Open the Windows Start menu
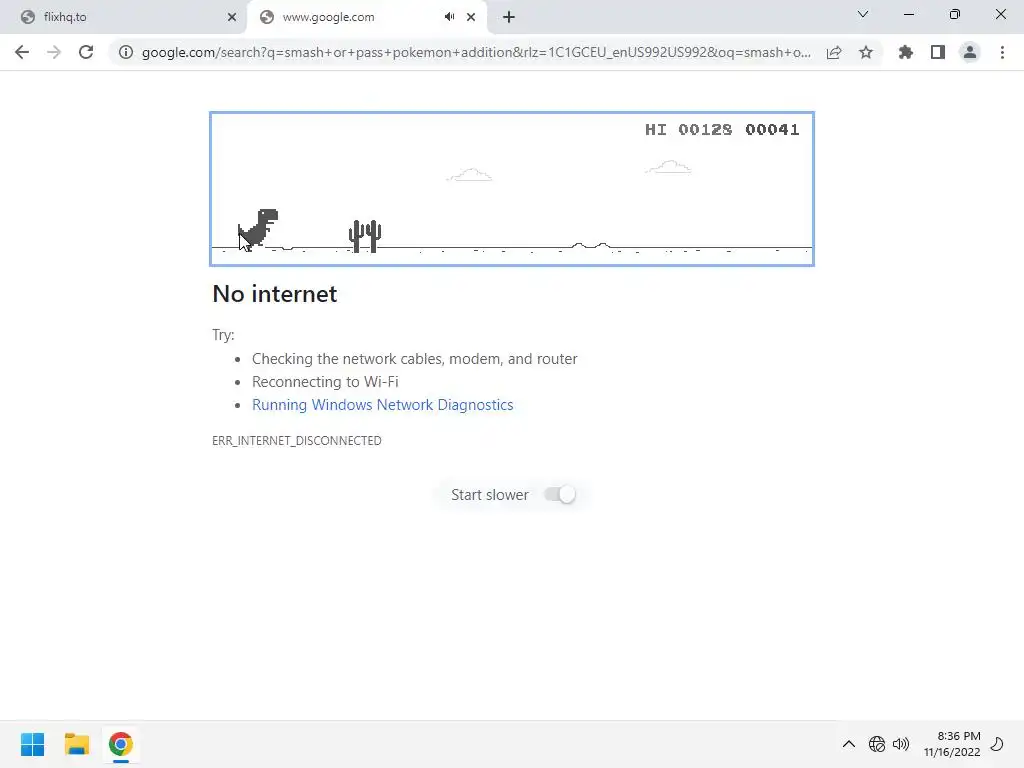Image resolution: width=1024 pixels, height=768 pixels. pyautogui.click(x=33, y=744)
